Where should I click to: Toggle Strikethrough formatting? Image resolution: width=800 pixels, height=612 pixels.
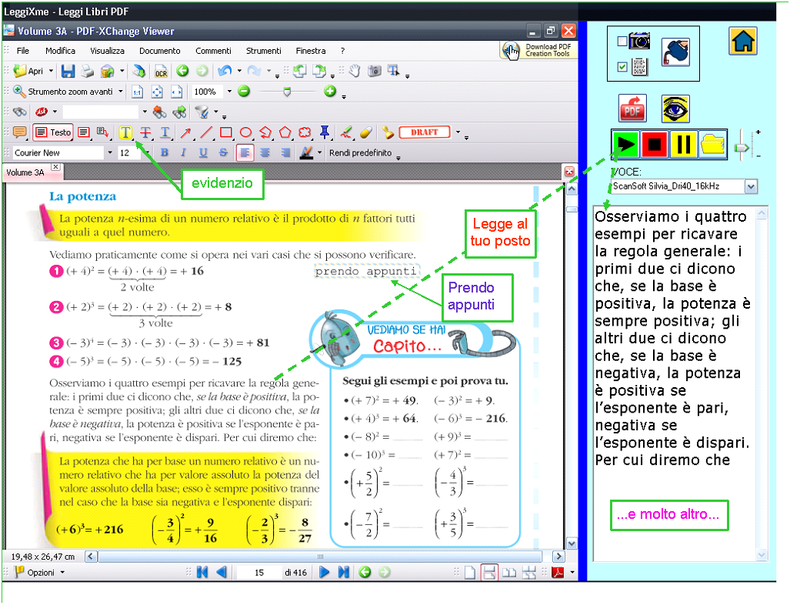tap(223, 152)
